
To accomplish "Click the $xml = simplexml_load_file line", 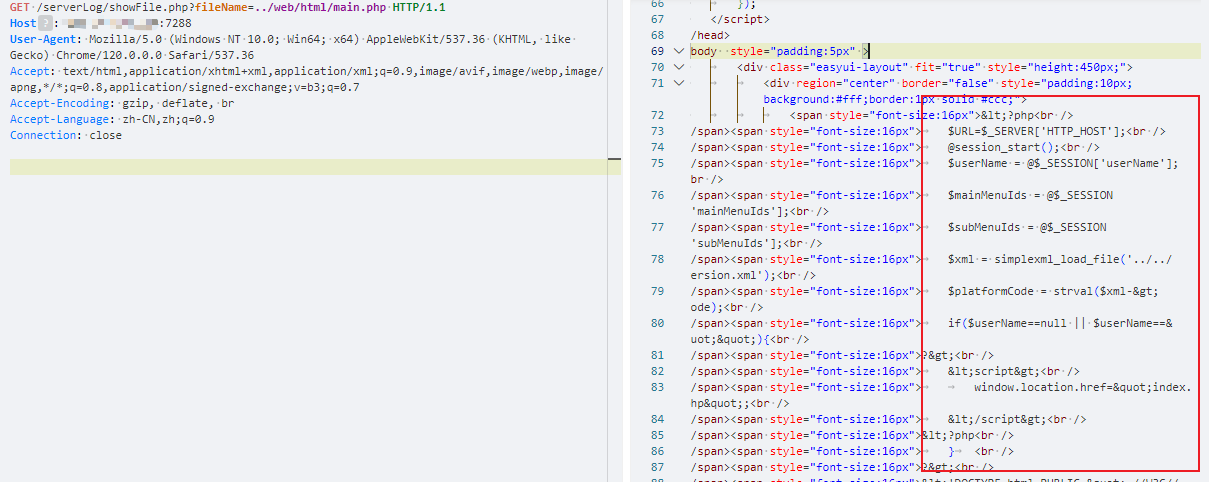I will (1060, 259).
